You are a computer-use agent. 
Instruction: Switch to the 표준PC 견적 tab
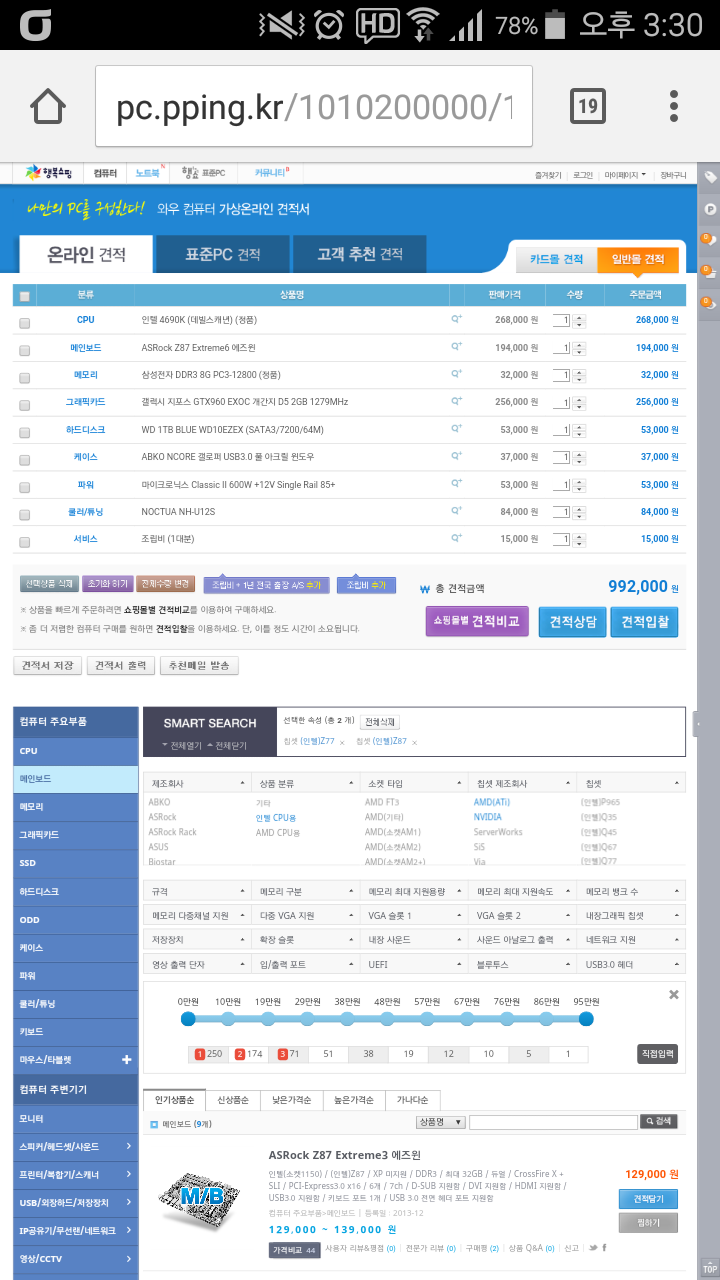pos(223,255)
